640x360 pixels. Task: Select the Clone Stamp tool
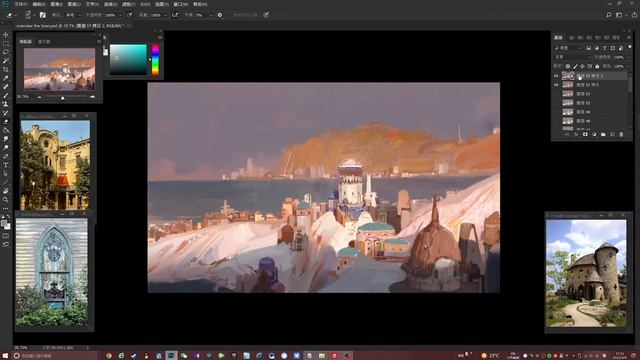tap(6, 104)
